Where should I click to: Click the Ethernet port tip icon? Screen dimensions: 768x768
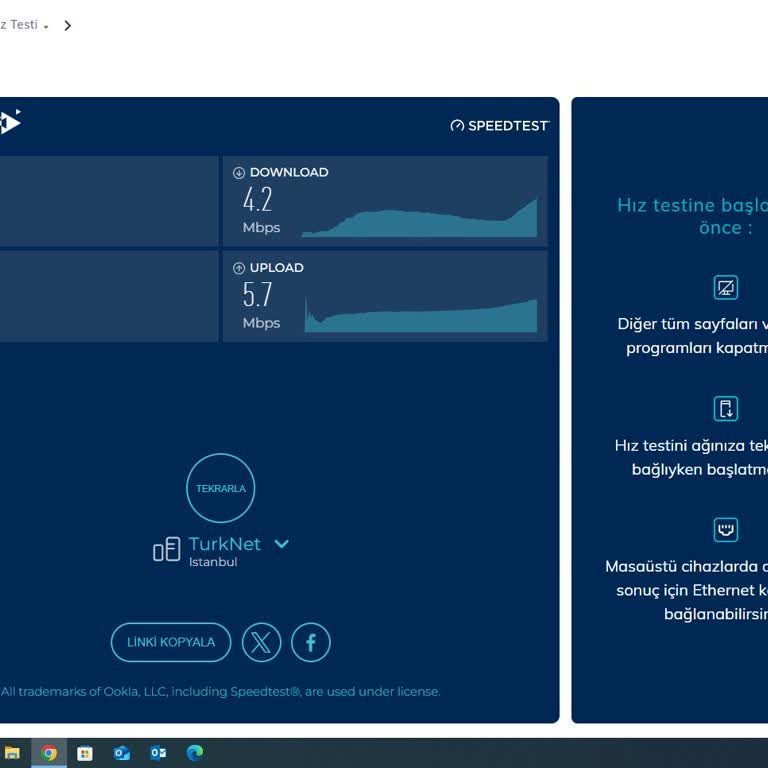726,529
